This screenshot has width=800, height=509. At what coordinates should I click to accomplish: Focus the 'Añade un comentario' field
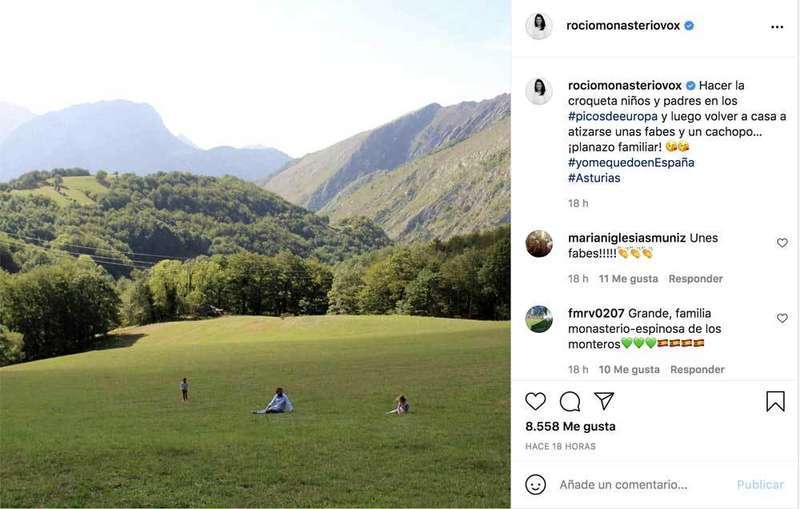640,485
